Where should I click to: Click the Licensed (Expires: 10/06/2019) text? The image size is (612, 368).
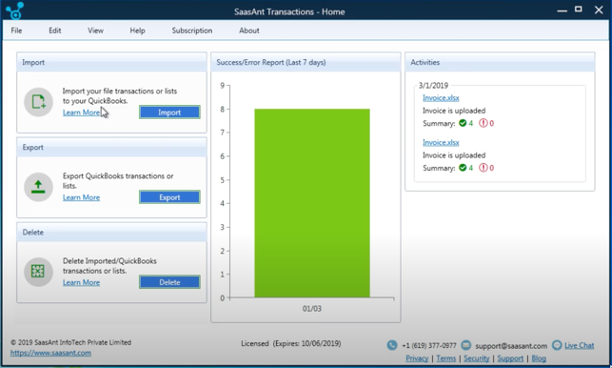pyautogui.click(x=291, y=343)
